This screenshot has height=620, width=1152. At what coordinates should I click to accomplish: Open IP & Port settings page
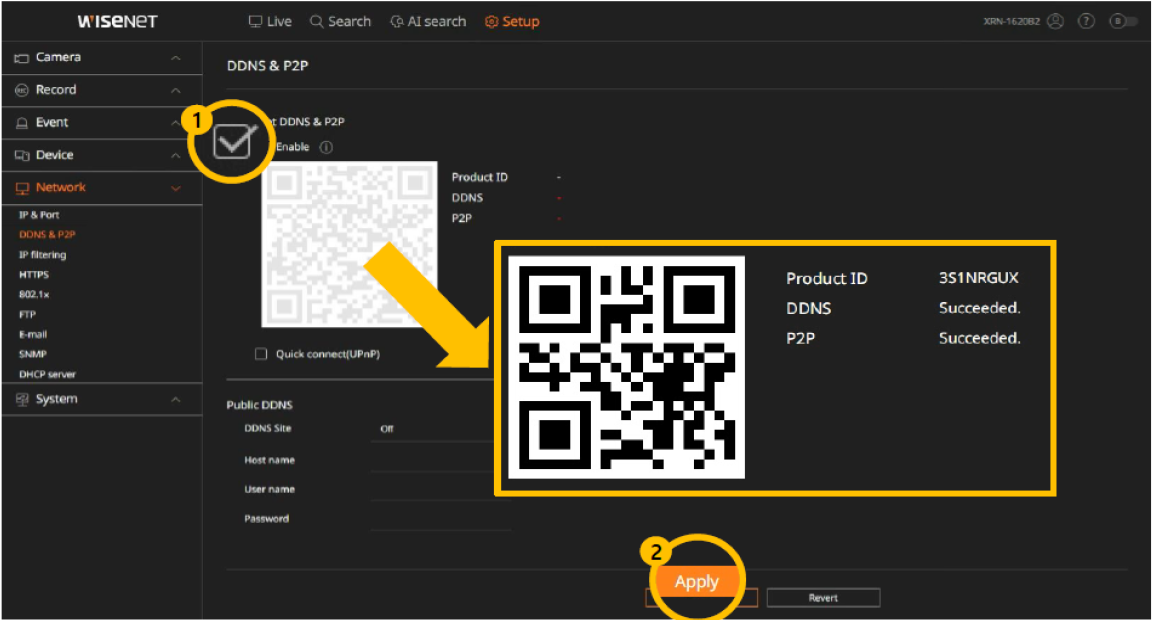click(x=39, y=215)
